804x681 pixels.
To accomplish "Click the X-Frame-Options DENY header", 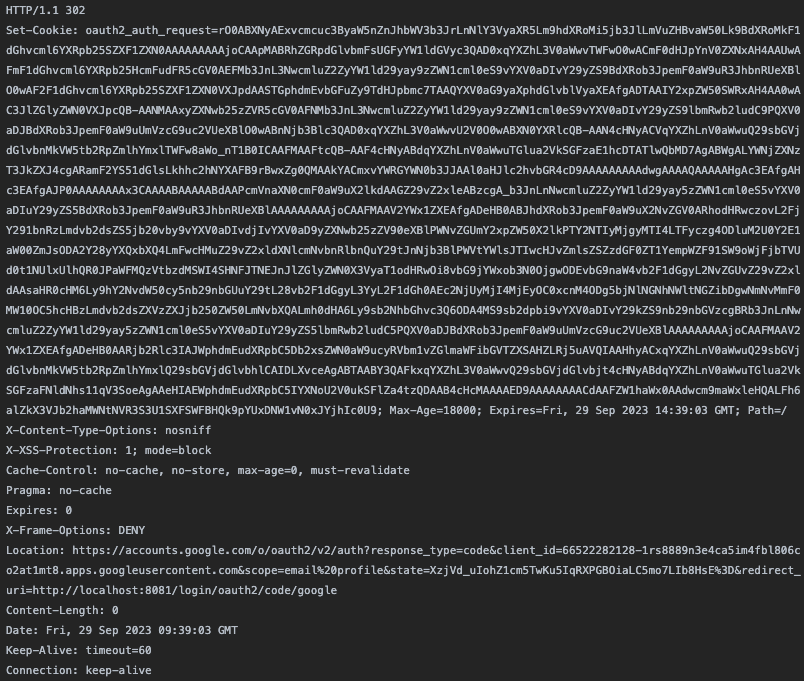I will click(75, 530).
